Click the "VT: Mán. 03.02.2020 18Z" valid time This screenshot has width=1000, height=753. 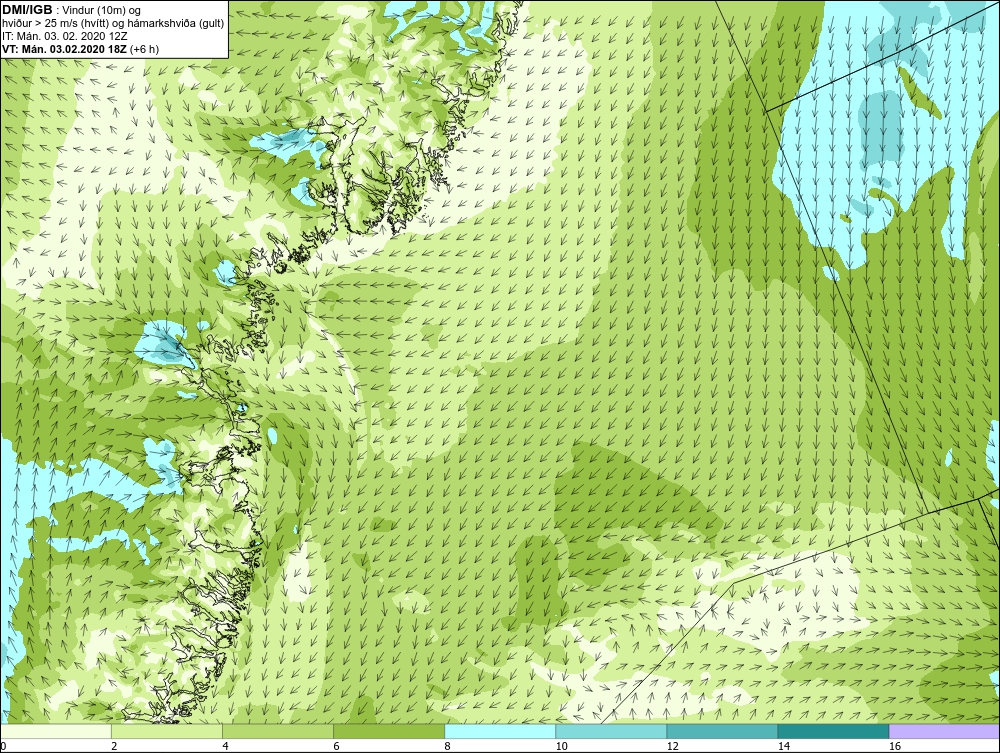(x=64, y=49)
